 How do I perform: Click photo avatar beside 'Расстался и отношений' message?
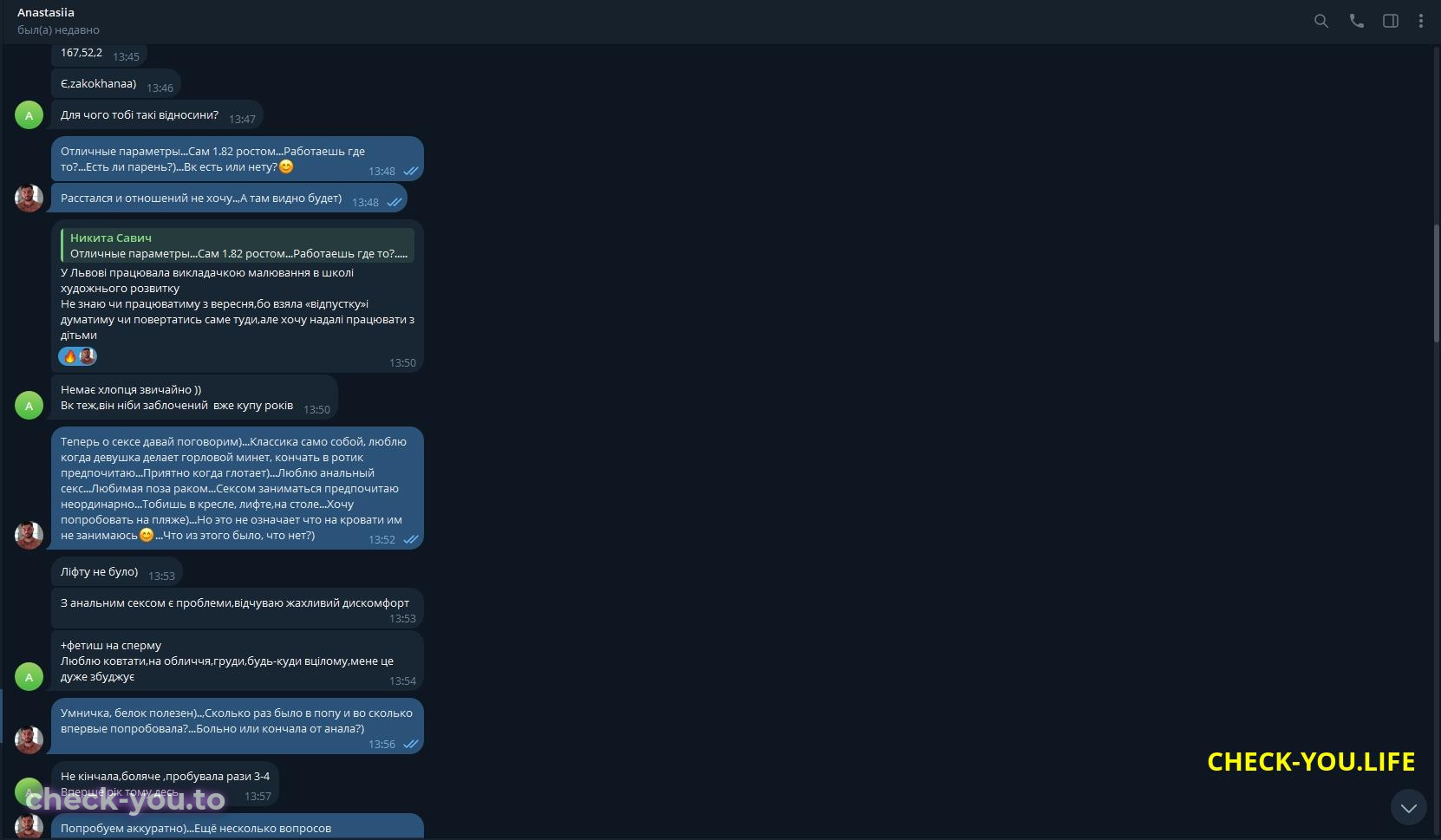[29, 198]
